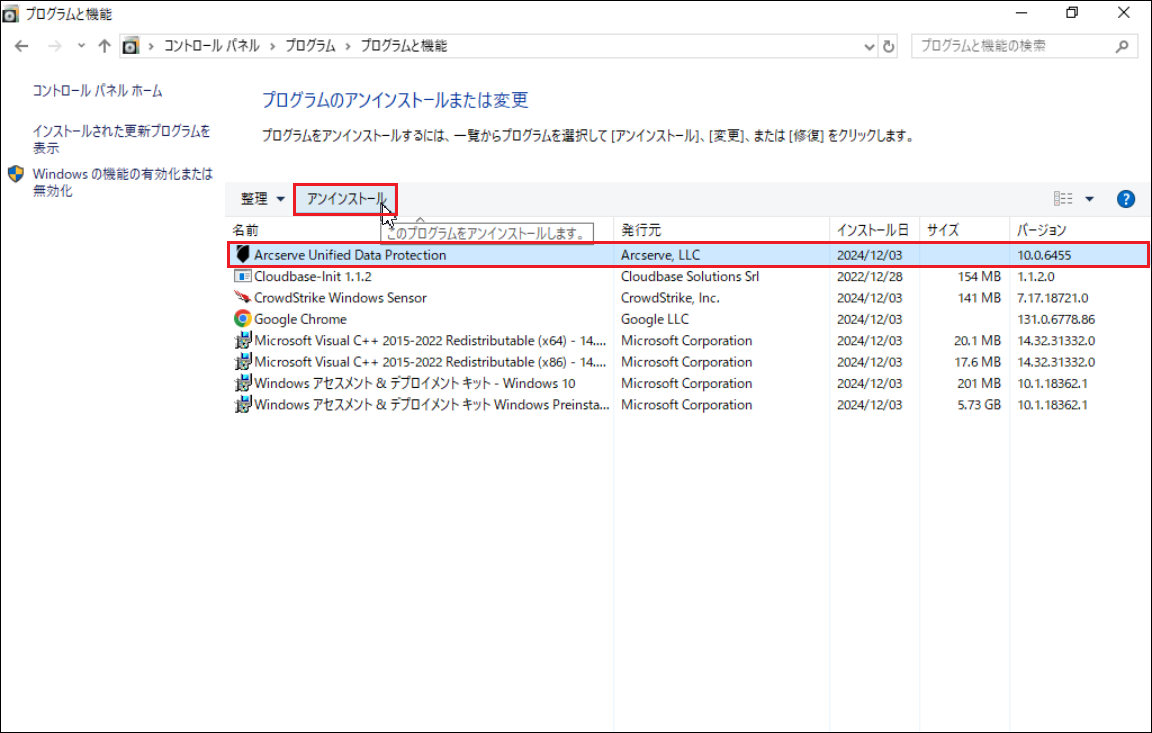Viewport: 1152px width, 733px height.
Task: Open コントロール パネル breadcrumb
Action: [x=212, y=46]
